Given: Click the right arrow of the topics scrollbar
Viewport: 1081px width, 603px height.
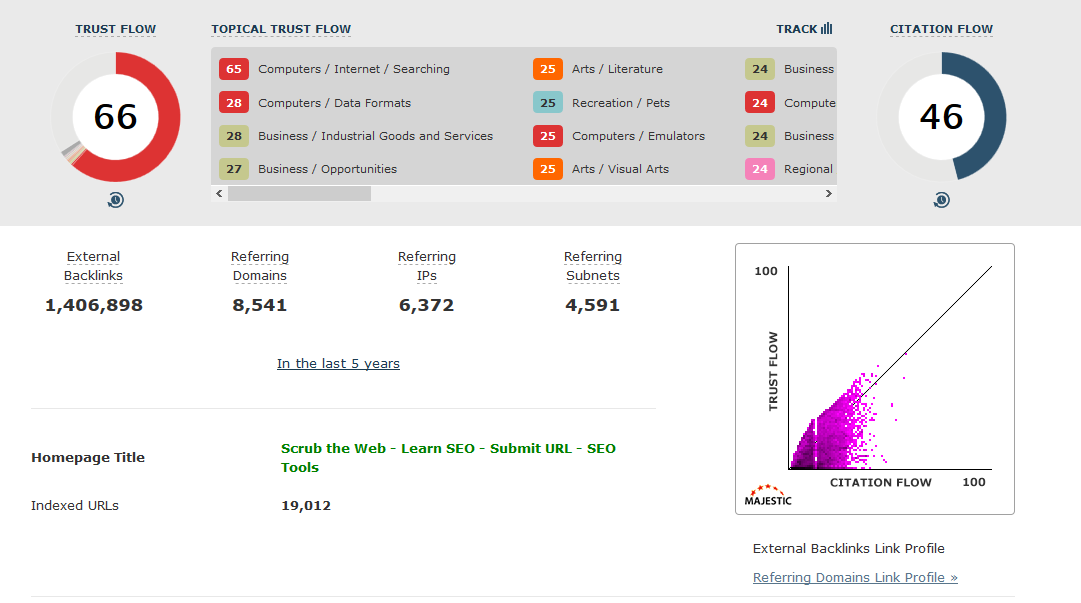Looking at the screenshot, I should point(829,194).
